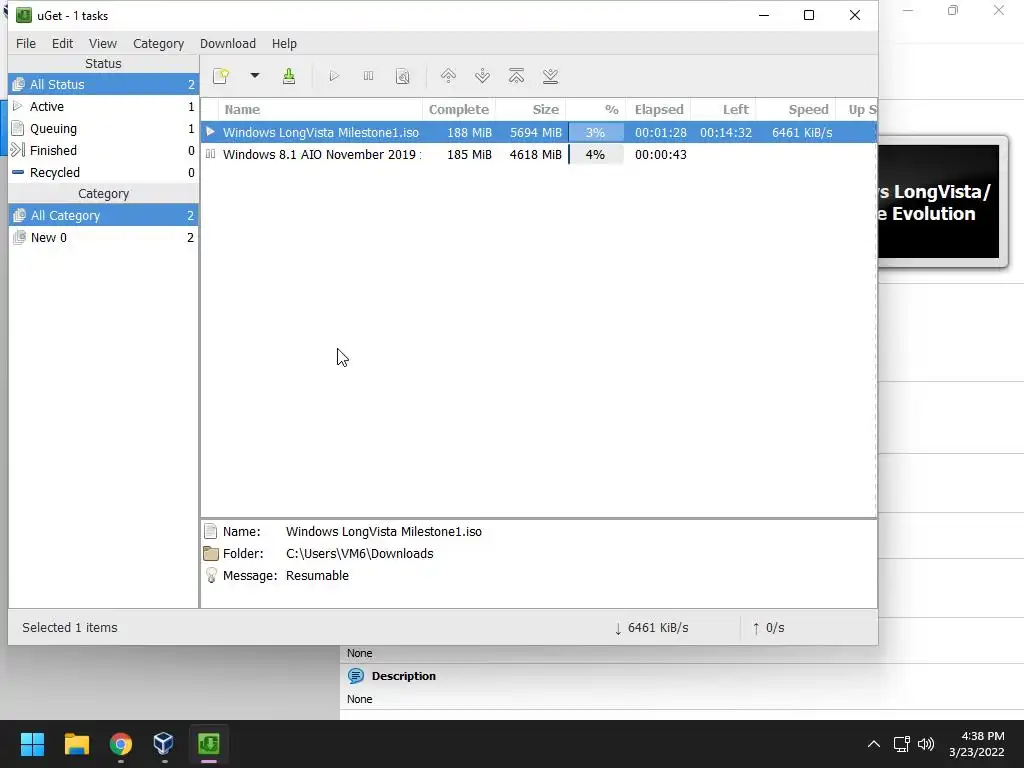The width and height of the screenshot is (1024, 768).
Task: Click the 6461 KiB/s cell in the LongVista row
Action: (802, 133)
